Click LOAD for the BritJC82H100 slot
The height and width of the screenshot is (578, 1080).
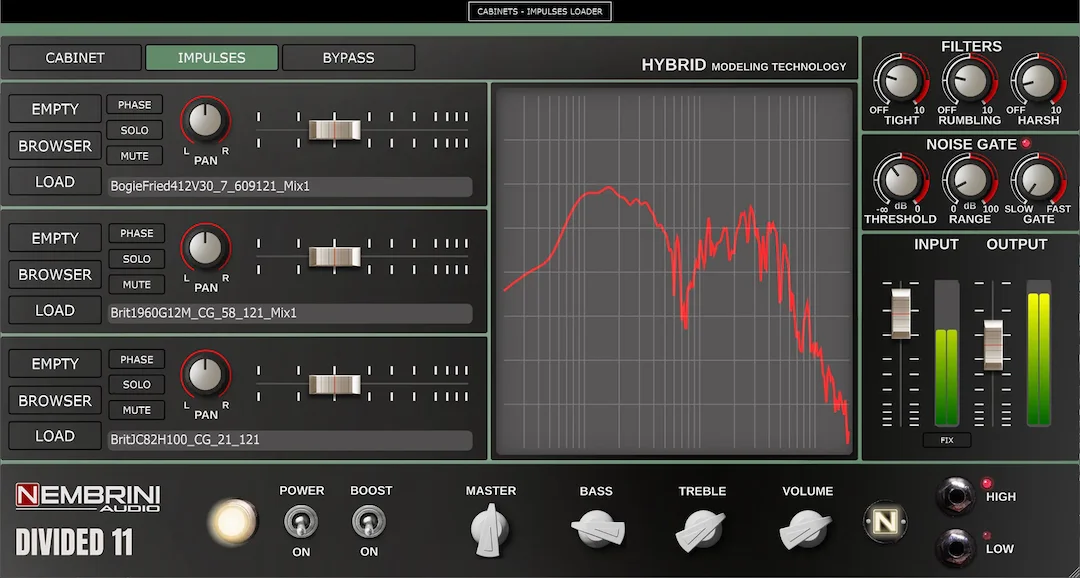coord(55,436)
